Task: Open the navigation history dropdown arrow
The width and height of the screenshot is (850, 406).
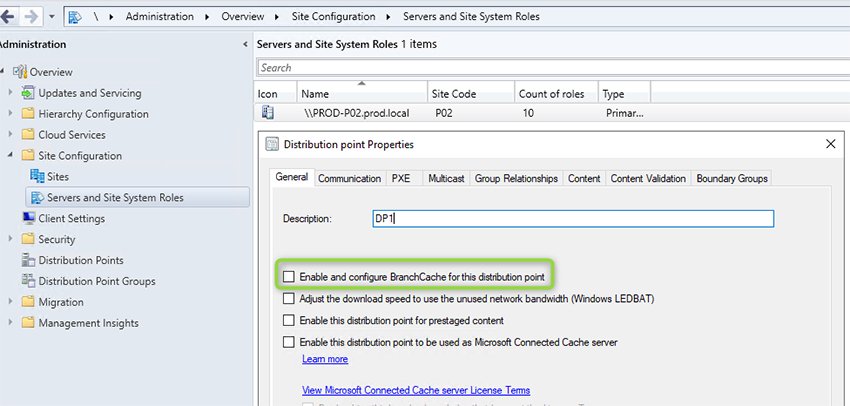Action: coord(52,17)
